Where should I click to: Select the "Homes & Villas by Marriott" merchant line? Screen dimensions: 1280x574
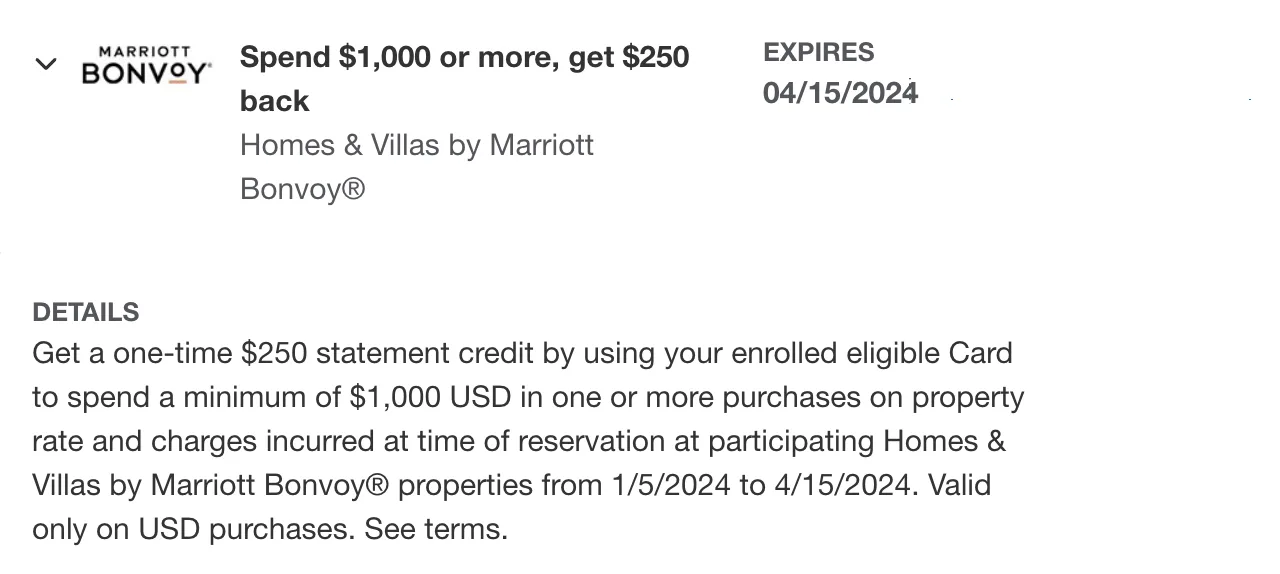click(417, 145)
